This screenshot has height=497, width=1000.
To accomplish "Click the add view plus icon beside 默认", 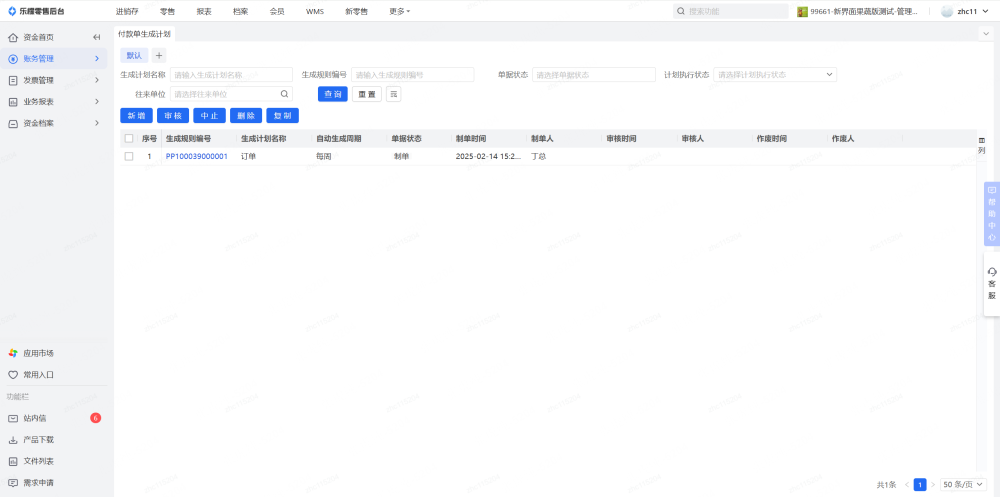I will pos(158,55).
